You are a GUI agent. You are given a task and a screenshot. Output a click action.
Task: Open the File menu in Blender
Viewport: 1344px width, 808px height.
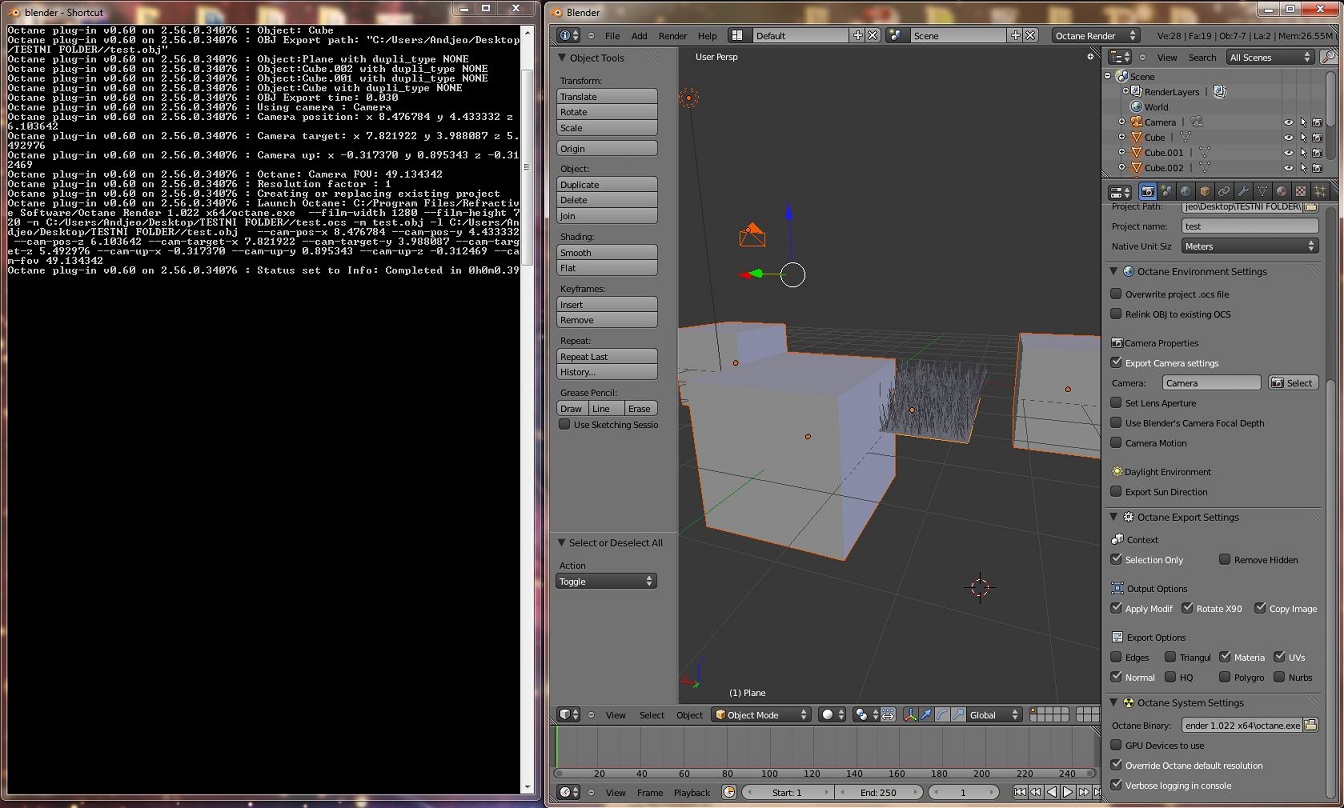(x=612, y=36)
